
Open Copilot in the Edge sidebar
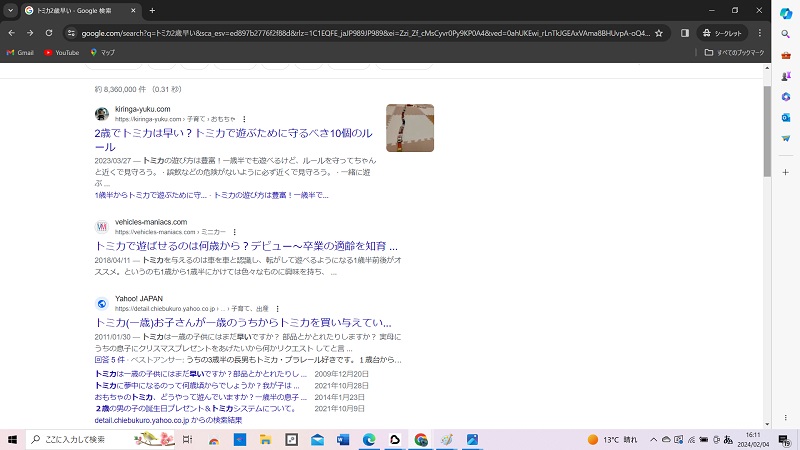coord(786,13)
